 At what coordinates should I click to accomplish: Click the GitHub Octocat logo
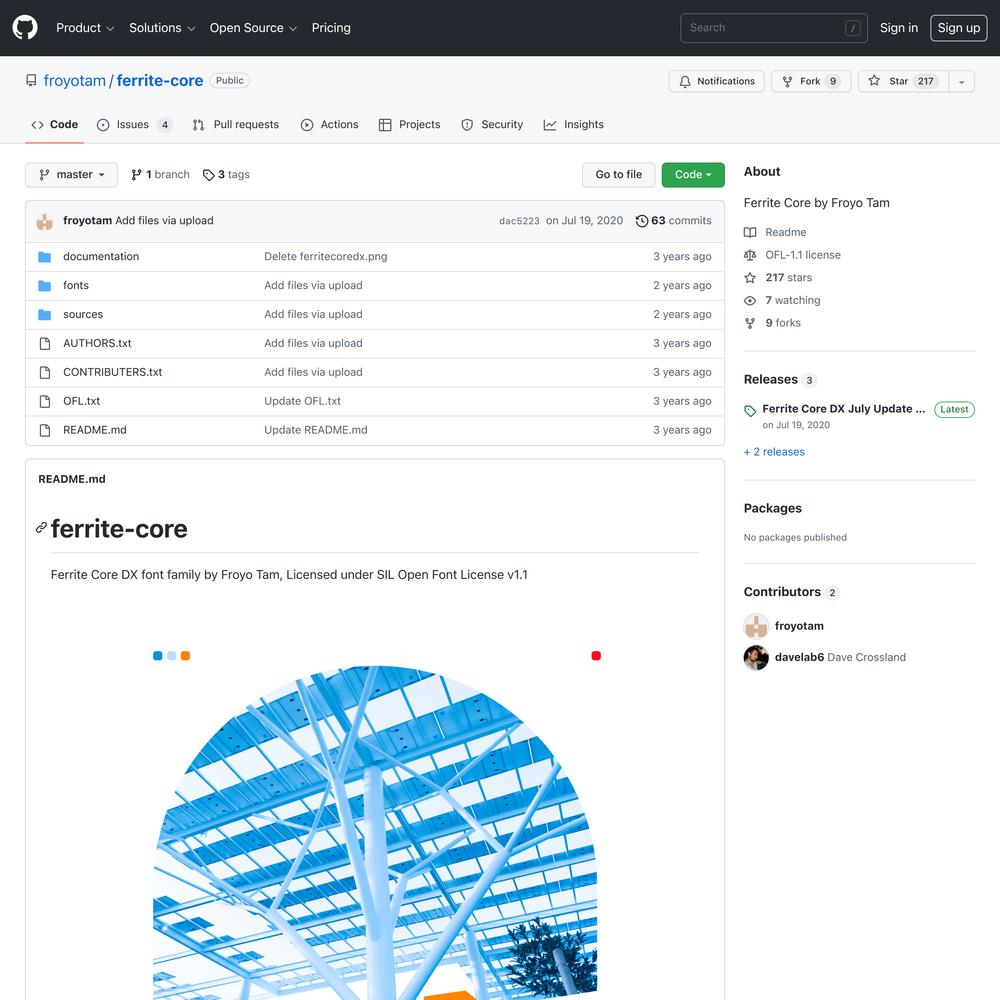pyautogui.click(x=25, y=27)
